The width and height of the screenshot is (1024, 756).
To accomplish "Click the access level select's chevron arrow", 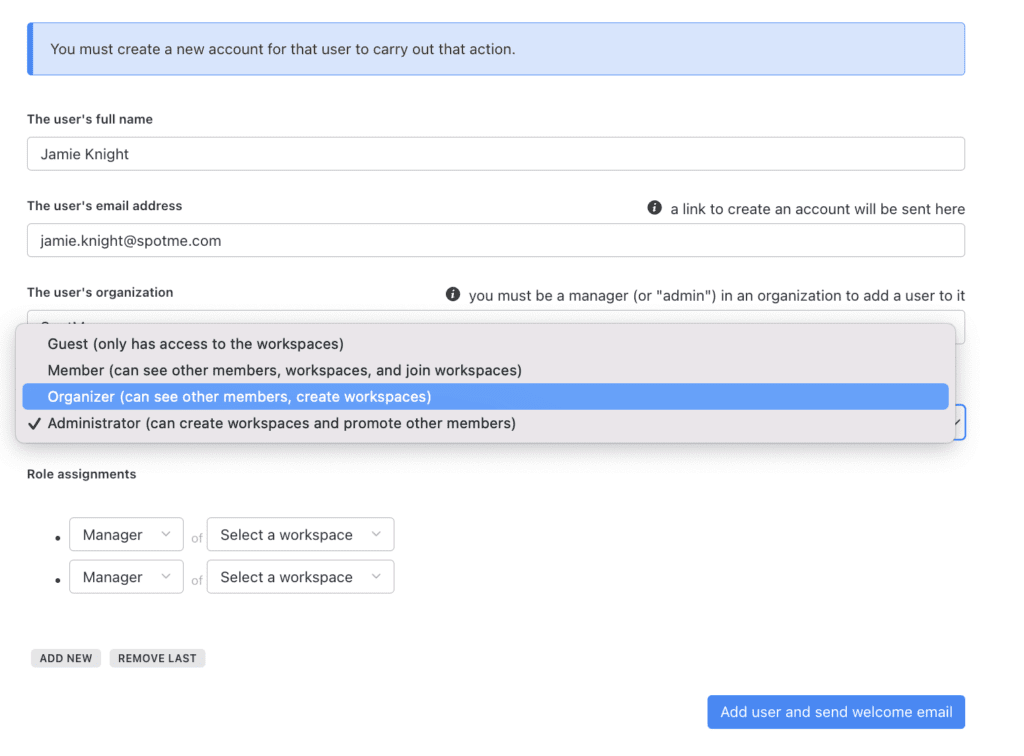I will point(957,424).
